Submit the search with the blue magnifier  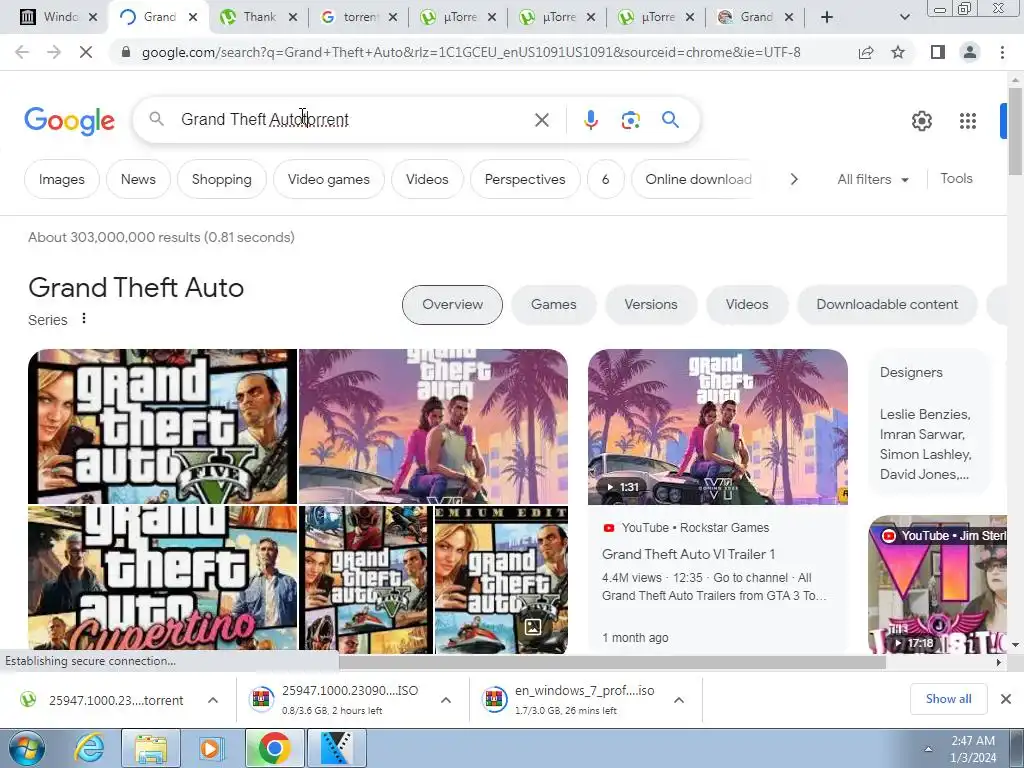670,120
